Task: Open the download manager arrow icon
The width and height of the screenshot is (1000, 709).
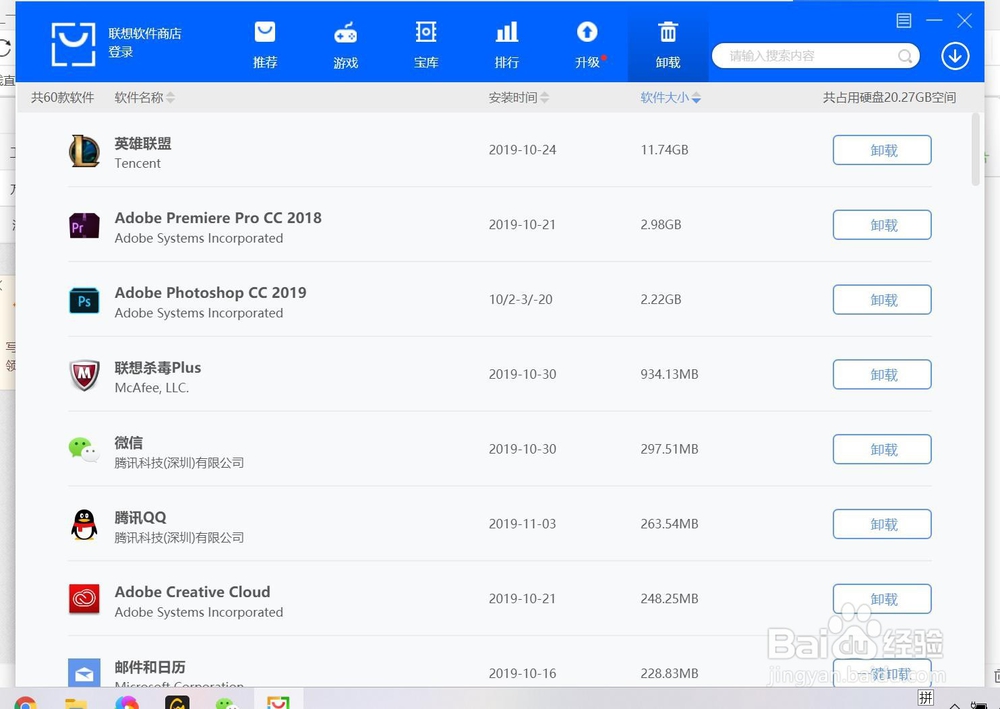Action: pos(955,56)
